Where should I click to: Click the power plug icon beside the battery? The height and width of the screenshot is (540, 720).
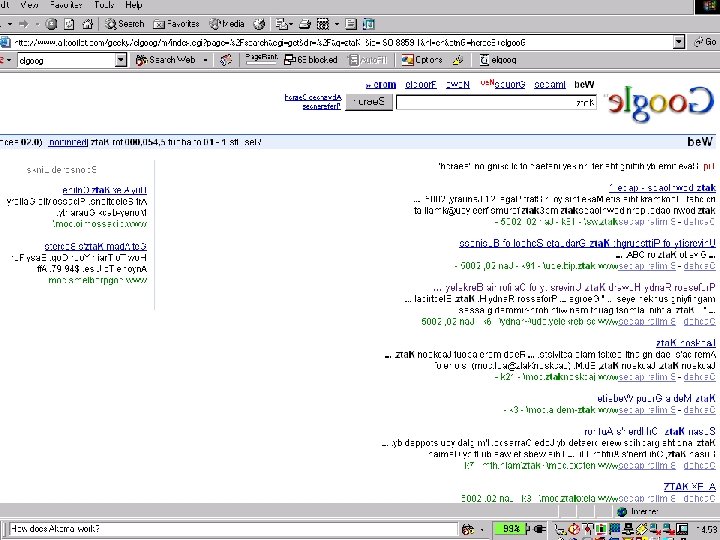click(538, 529)
